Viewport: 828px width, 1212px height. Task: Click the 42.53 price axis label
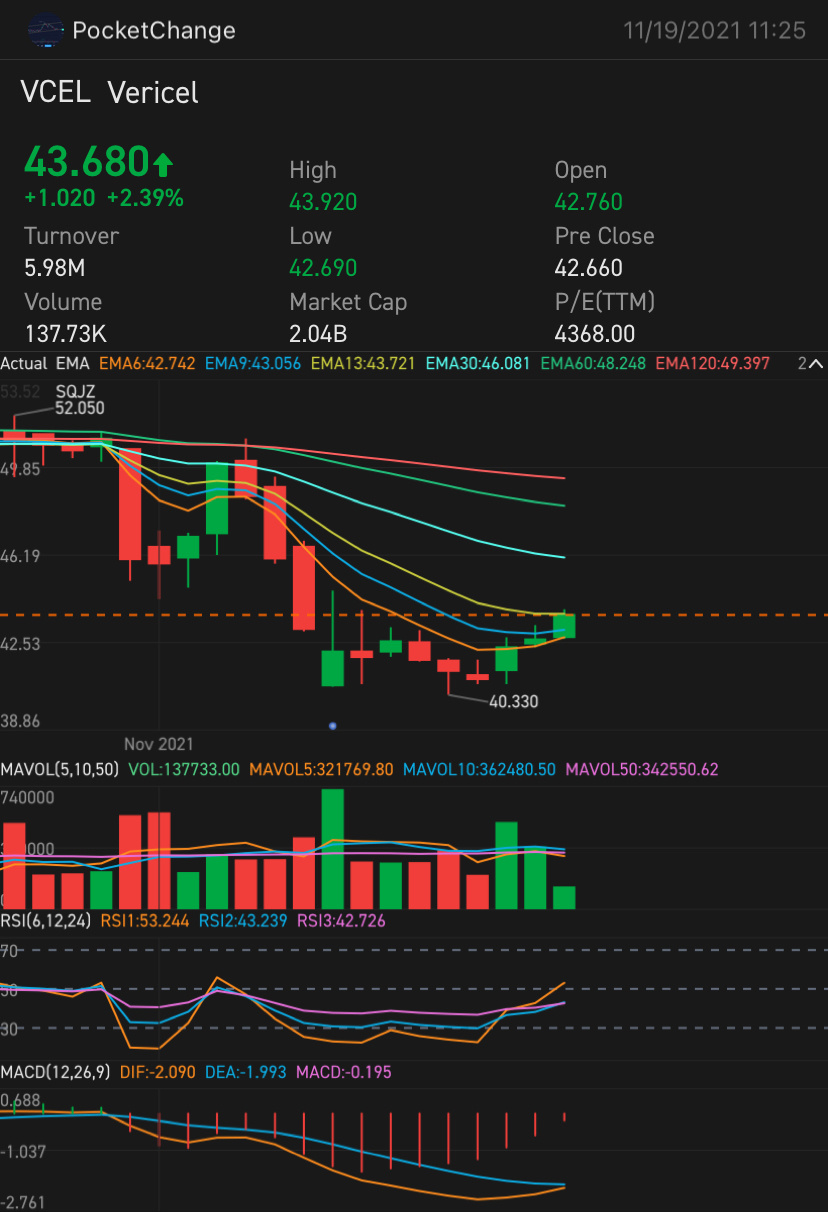click(20, 644)
